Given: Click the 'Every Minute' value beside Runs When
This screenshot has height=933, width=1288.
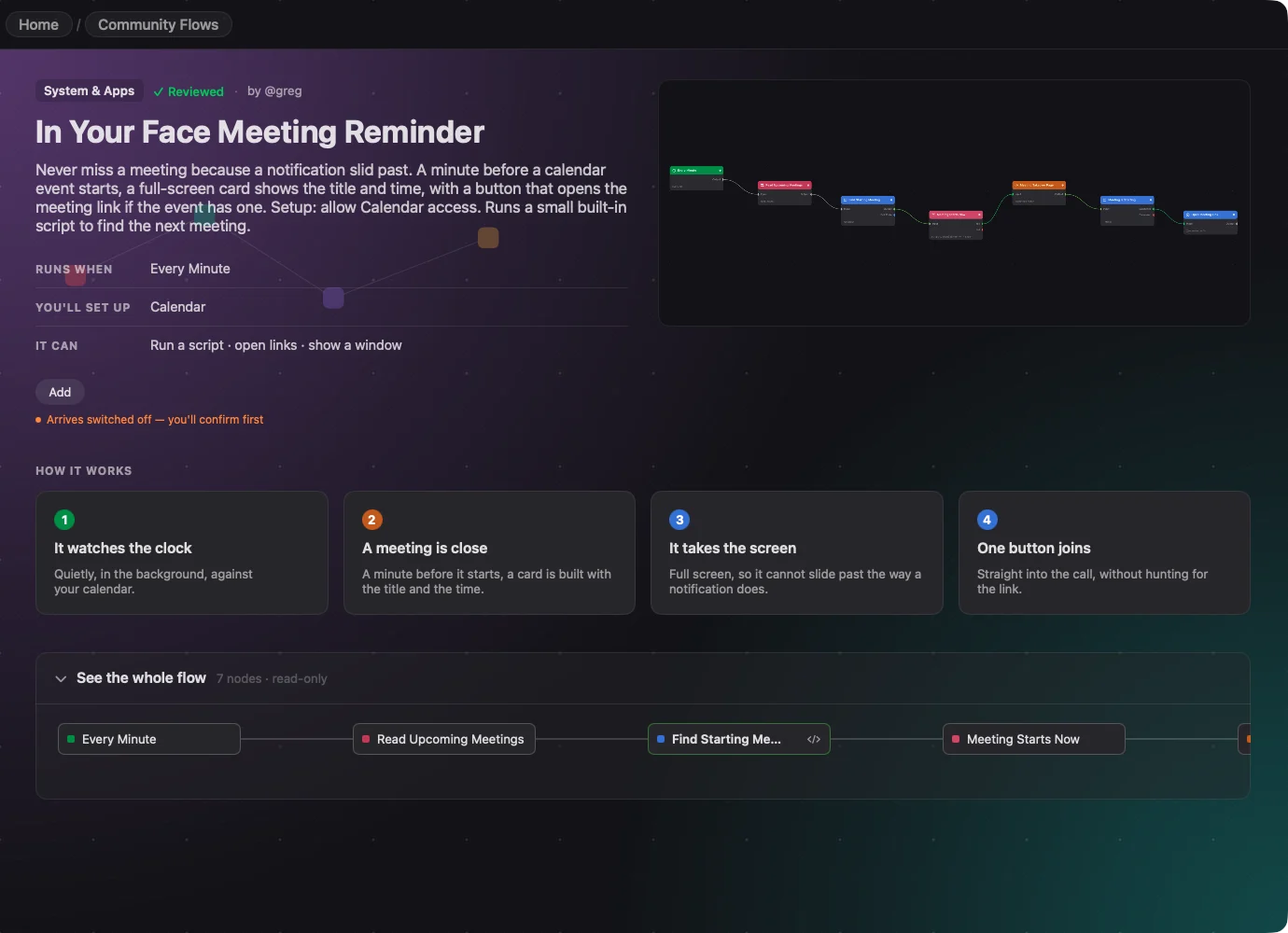Looking at the screenshot, I should pyautogui.click(x=190, y=269).
